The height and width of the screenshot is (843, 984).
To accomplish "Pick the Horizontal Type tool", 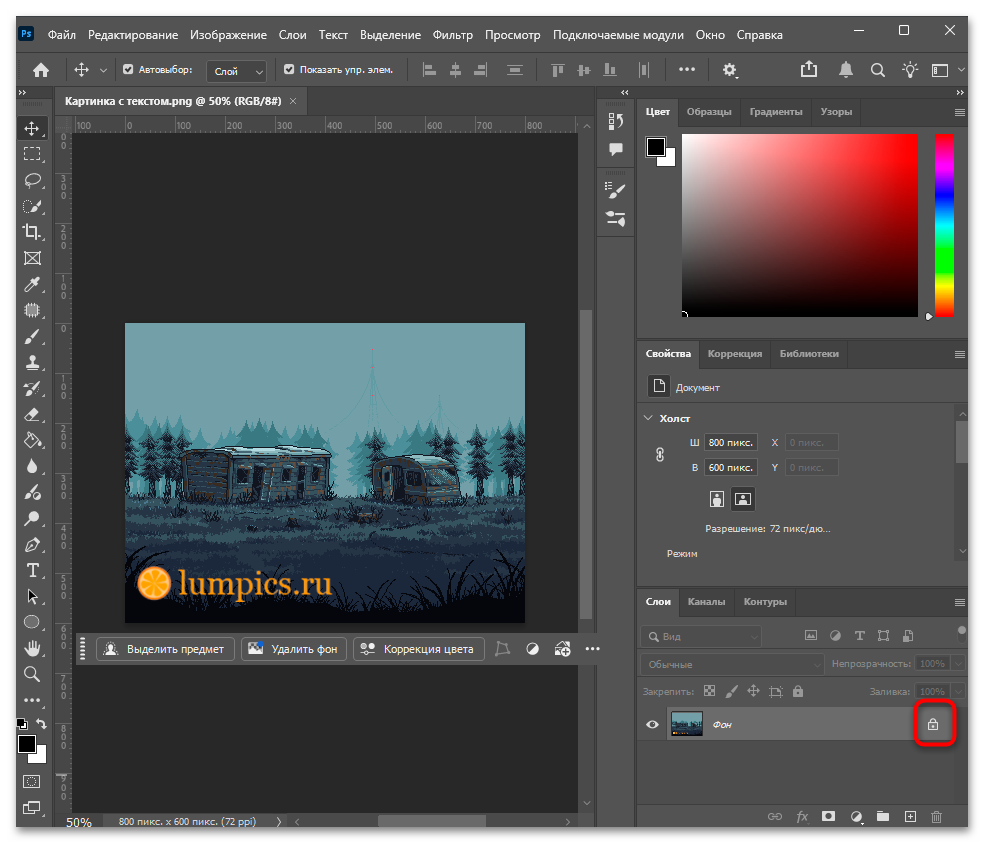I will tap(32, 570).
